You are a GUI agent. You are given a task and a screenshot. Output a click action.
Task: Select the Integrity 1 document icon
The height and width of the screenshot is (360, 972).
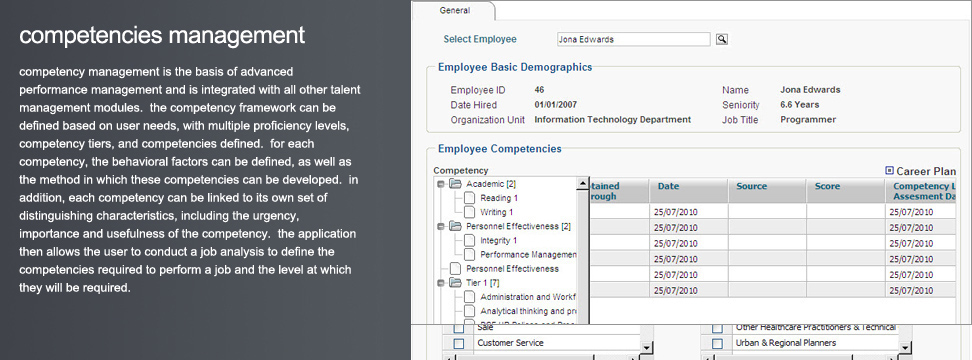469,240
